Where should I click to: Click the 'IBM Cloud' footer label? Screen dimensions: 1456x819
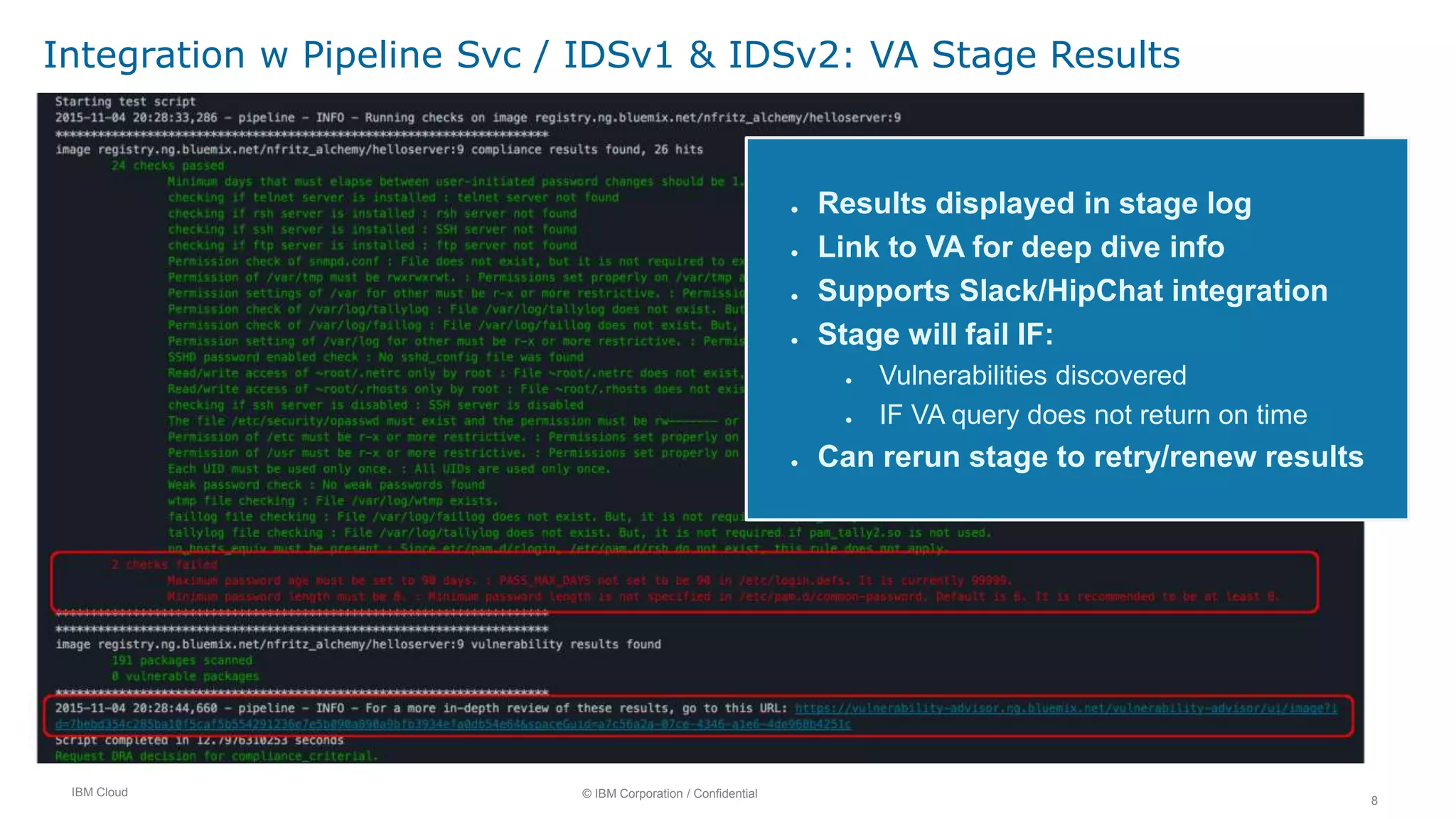click(x=100, y=792)
